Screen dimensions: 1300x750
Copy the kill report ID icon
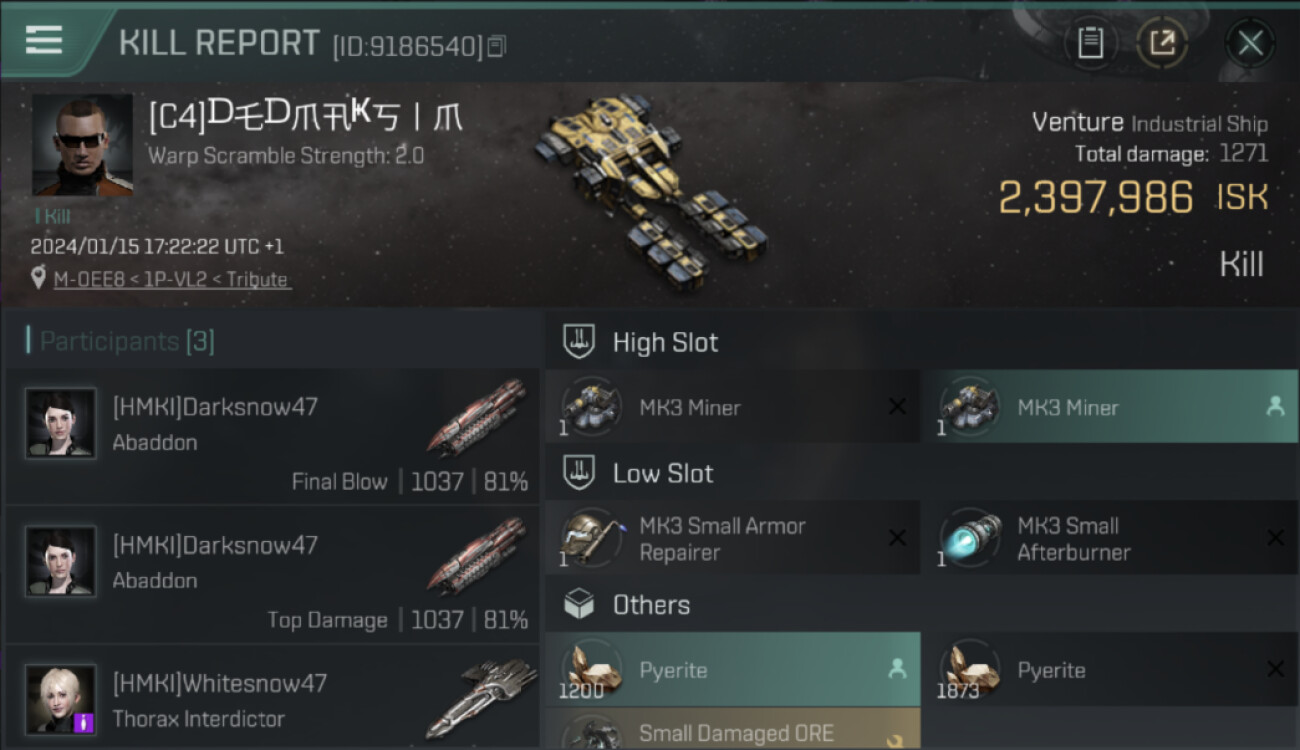(x=497, y=46)
